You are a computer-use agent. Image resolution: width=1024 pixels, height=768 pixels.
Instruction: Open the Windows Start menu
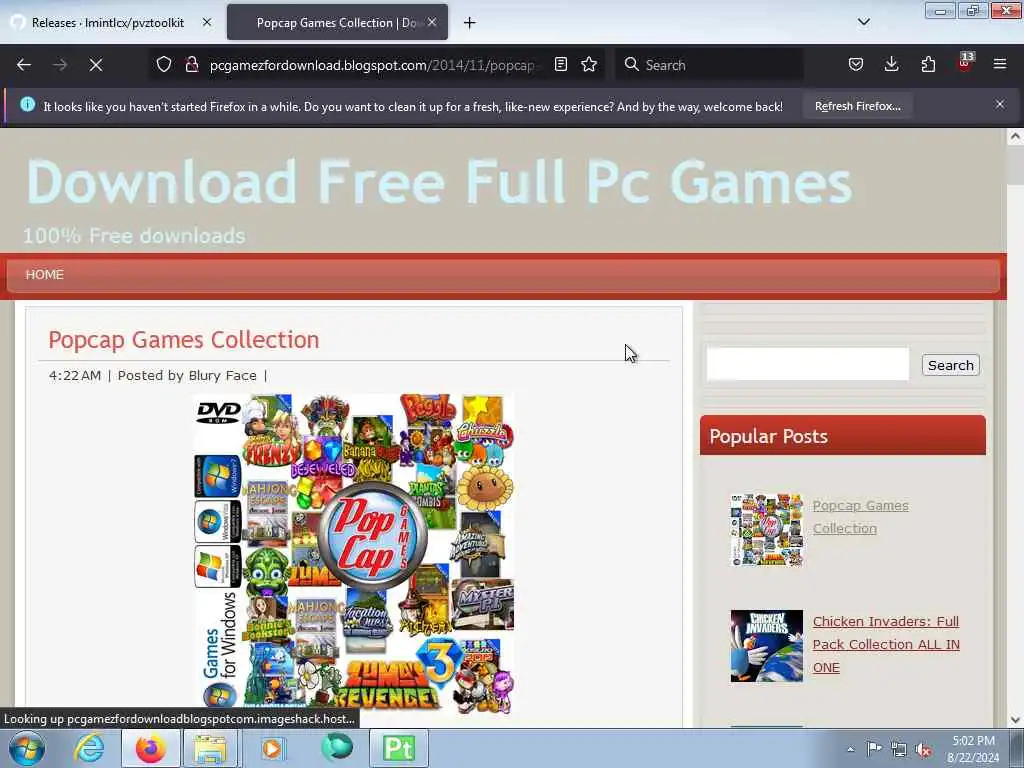click(27, 748)
